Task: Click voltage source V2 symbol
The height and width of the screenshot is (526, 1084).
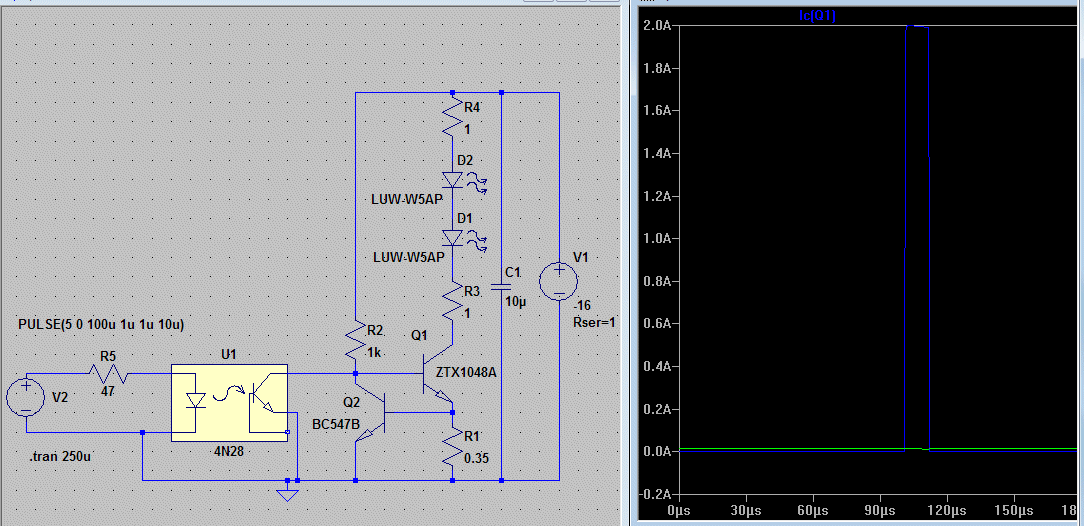Action: tap(26, 399)
